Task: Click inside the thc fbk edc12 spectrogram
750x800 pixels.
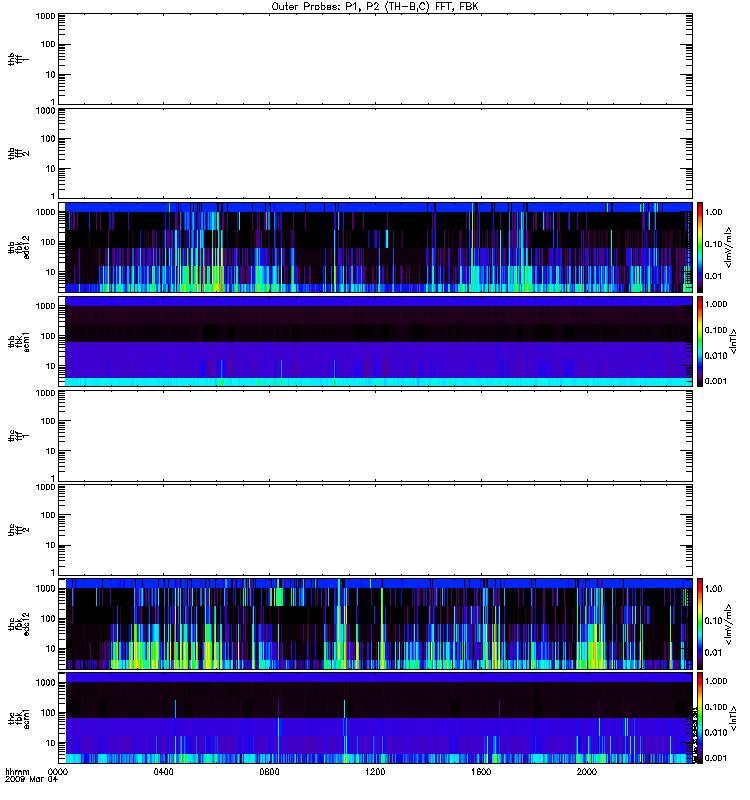Action: click(x=379, y=624)
